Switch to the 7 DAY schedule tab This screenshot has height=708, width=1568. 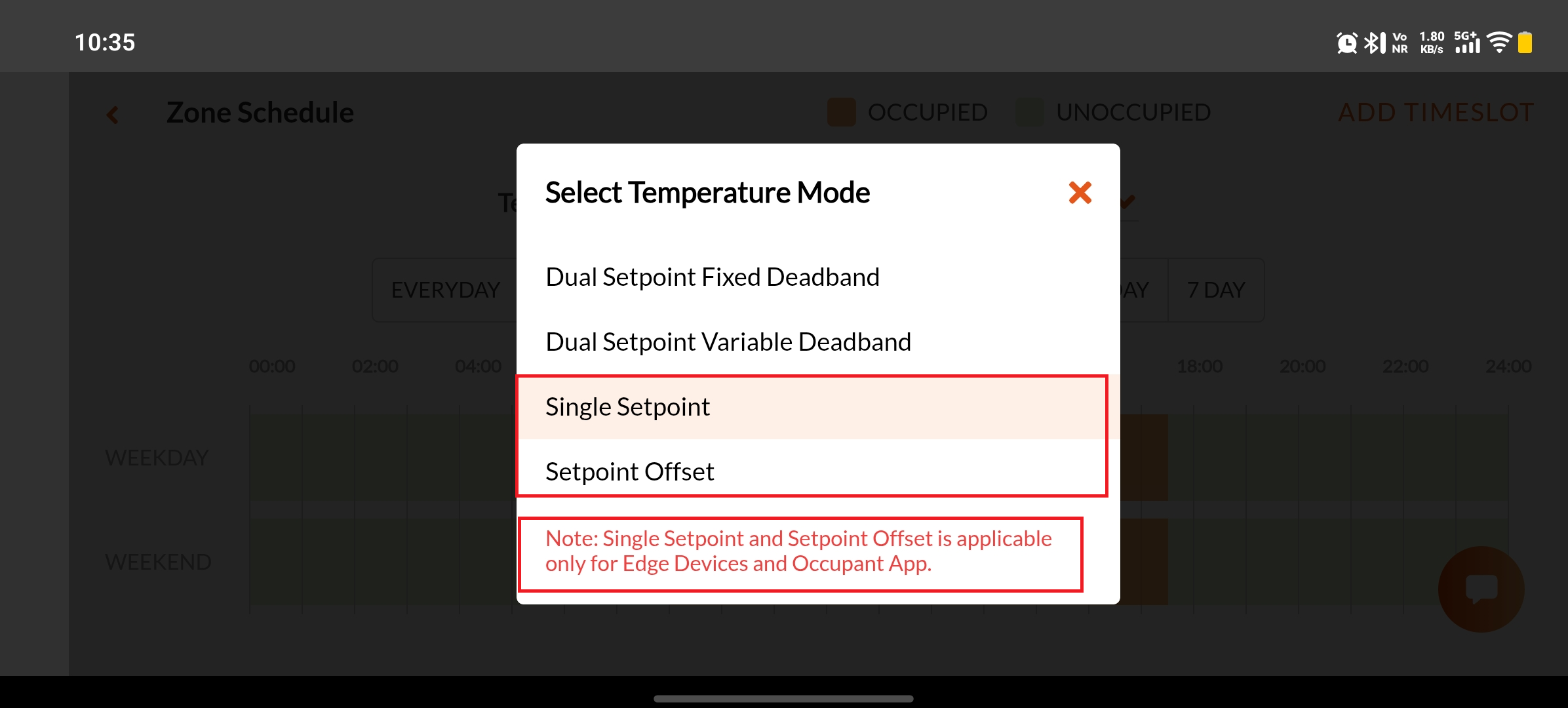[x=1216, y=290]
